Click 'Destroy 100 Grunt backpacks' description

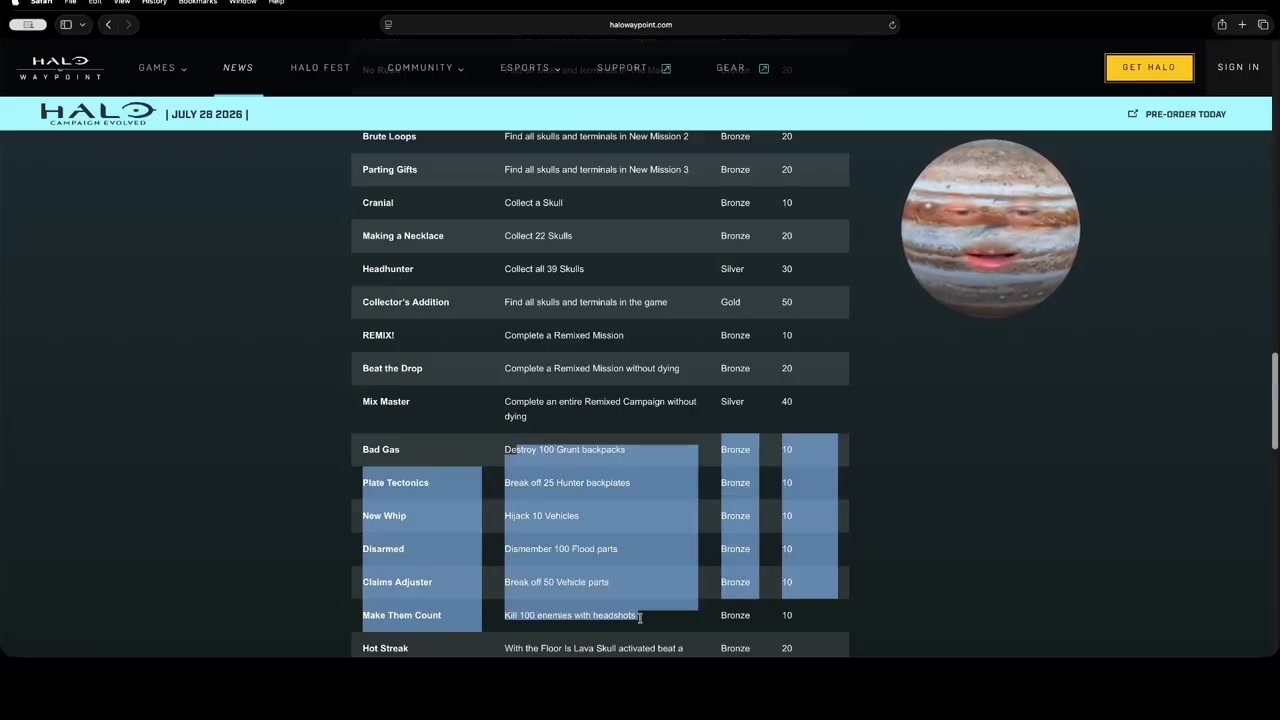565,450
